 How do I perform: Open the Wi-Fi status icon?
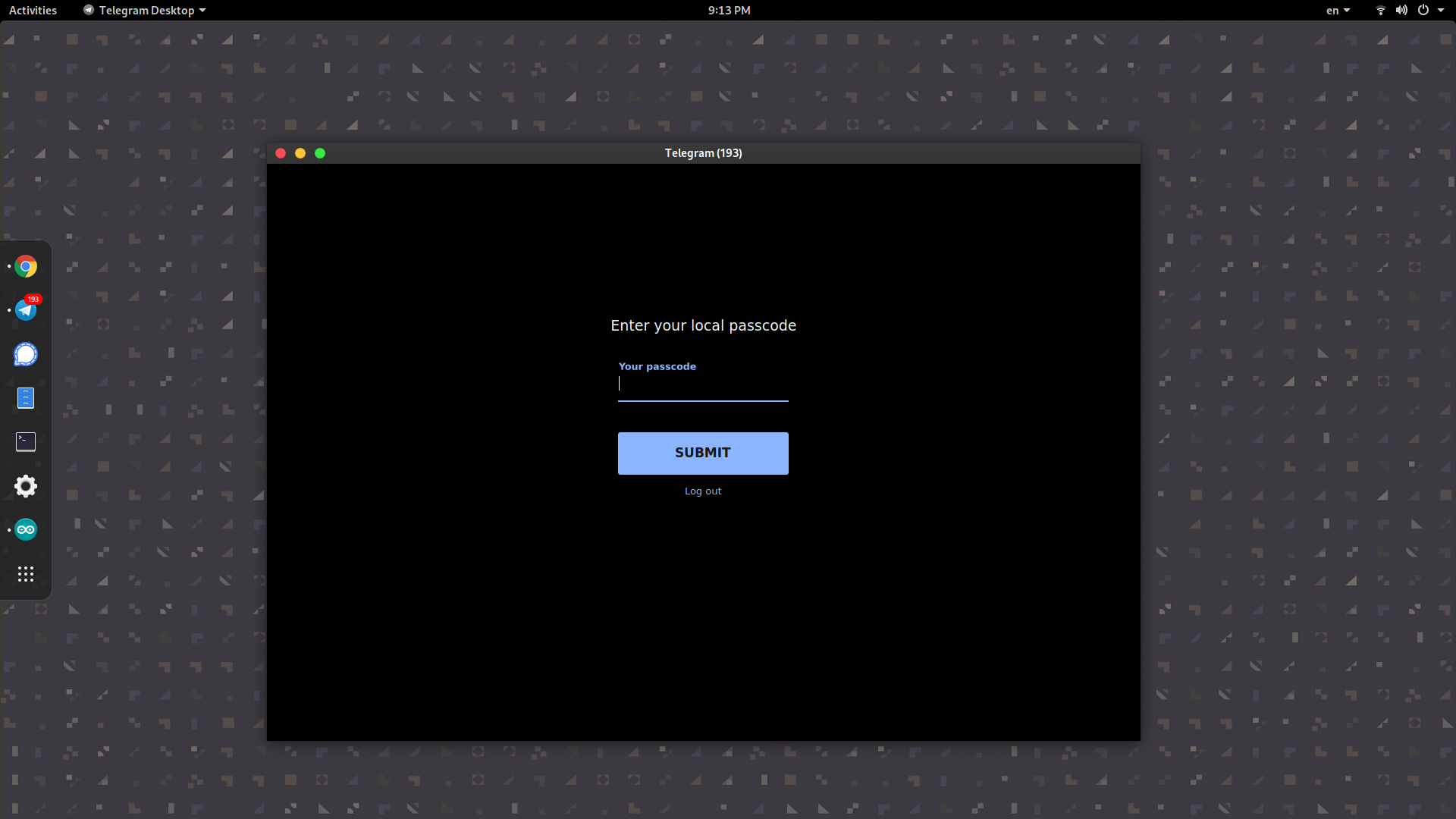pos(1381,11)
